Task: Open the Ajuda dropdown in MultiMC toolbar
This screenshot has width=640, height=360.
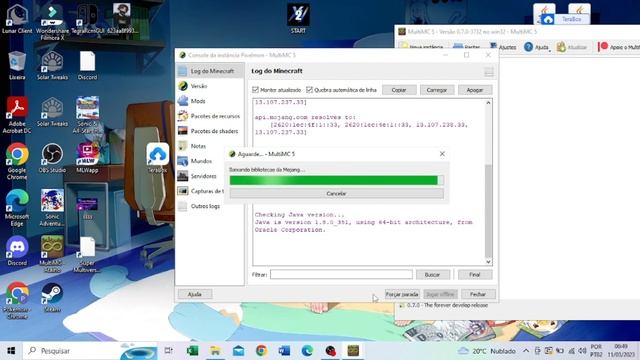Action: point(537,47)
